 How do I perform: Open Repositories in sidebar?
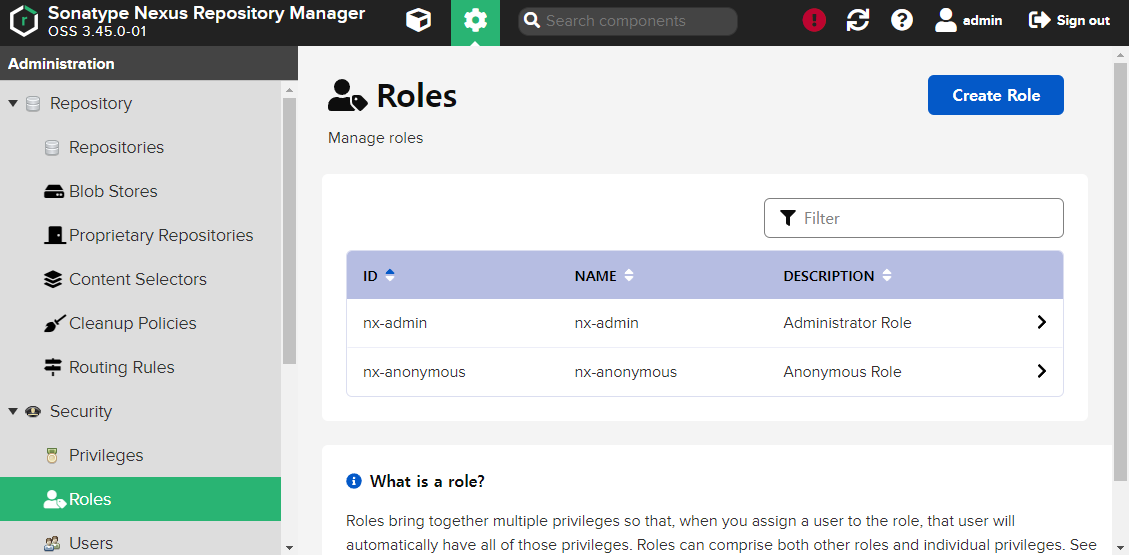click(117, 148)
